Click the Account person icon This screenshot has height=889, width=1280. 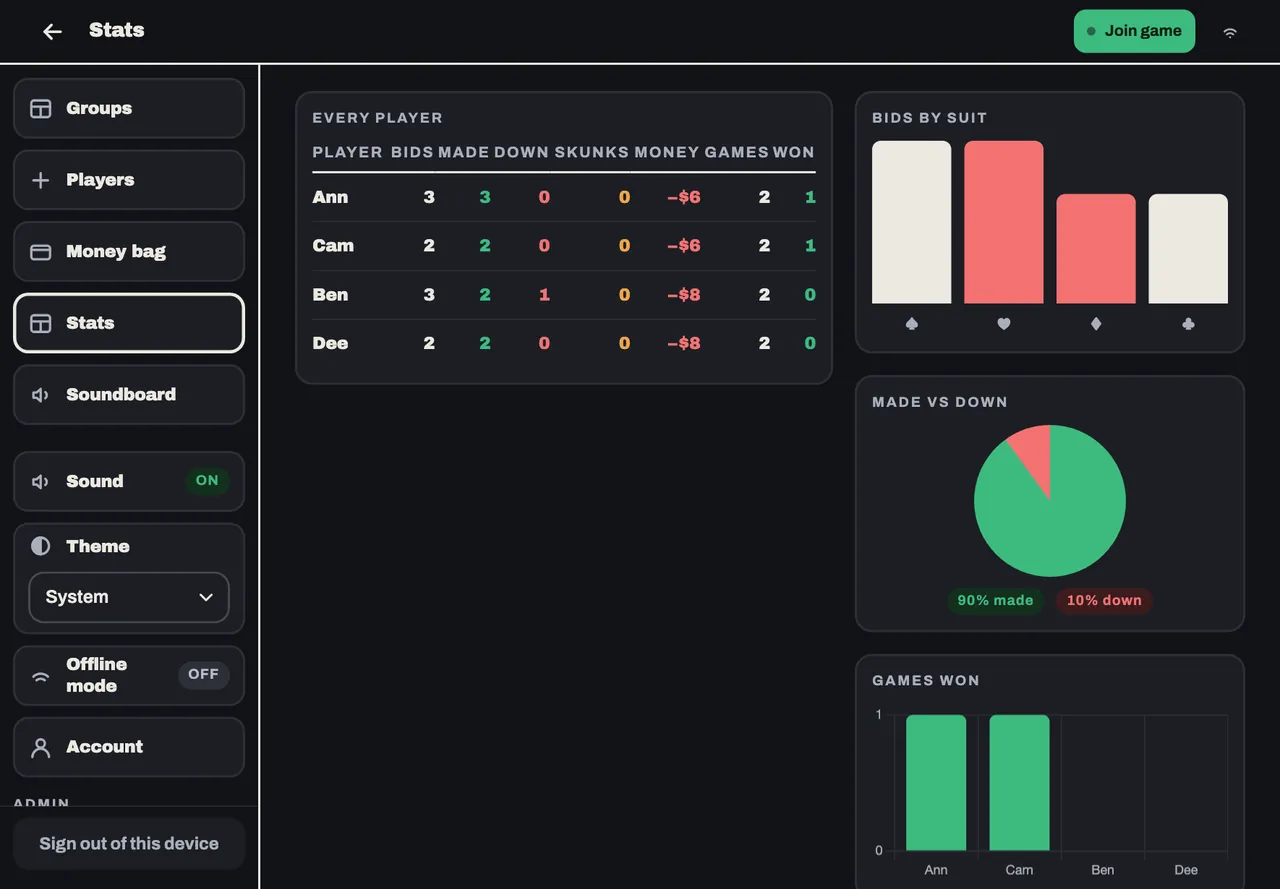[x=41, y=747]
